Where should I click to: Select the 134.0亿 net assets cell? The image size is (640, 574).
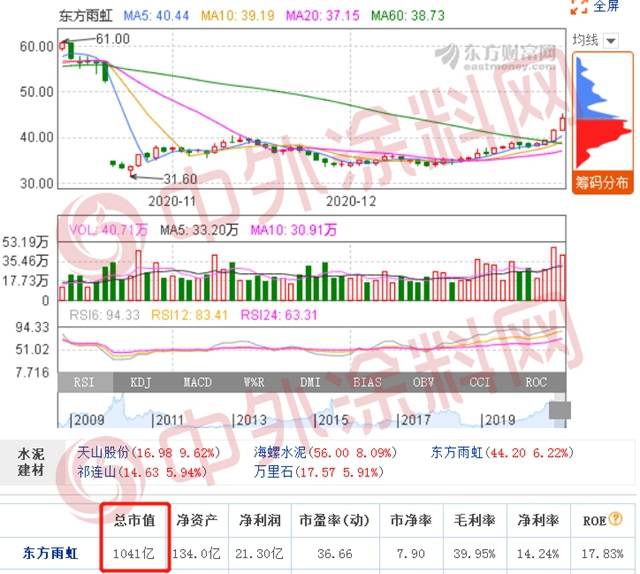pos(196,554)
